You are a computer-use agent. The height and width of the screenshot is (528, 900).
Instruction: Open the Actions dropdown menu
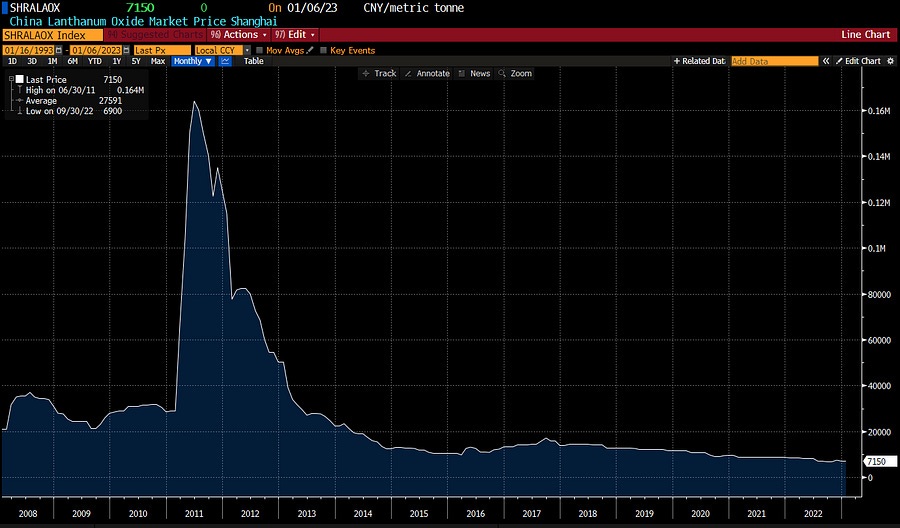pyautogui.click(x=239, y=34)
